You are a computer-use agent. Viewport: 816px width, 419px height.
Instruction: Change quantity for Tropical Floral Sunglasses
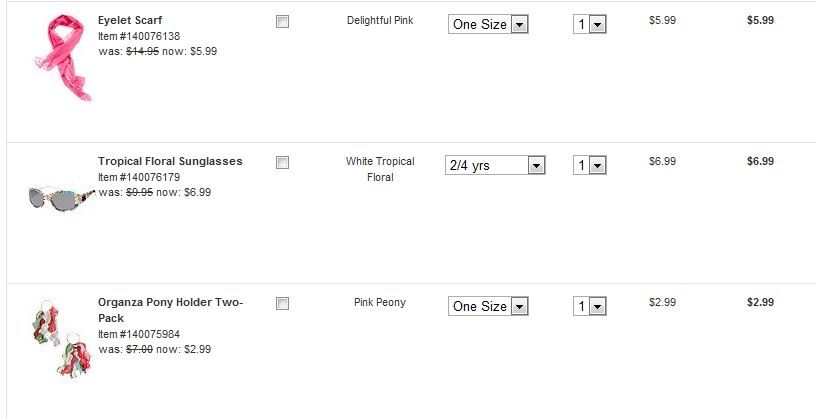click(590, 165)
